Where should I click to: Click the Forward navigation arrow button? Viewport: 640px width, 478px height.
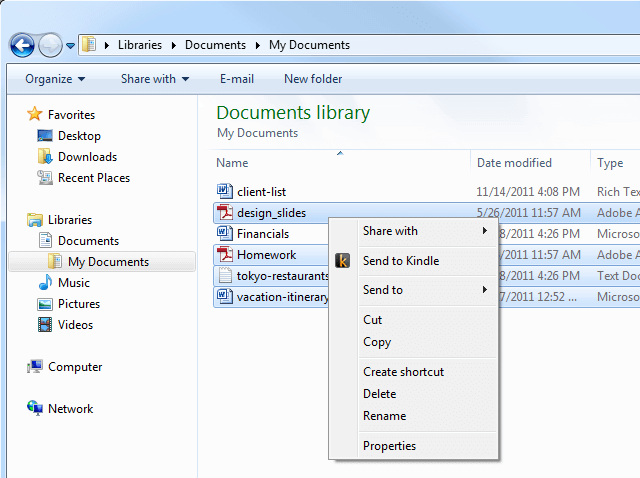tap(50, 45)
